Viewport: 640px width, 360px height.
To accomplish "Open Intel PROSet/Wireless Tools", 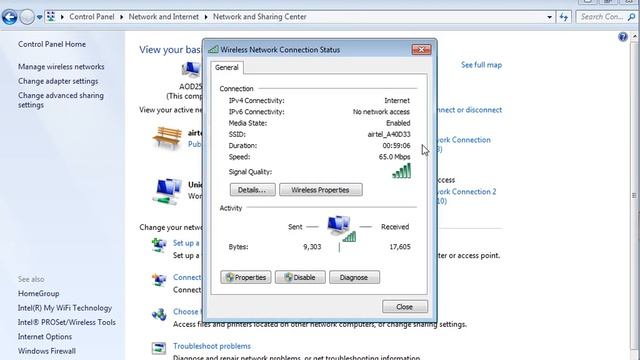I will [x=67, y=322].
